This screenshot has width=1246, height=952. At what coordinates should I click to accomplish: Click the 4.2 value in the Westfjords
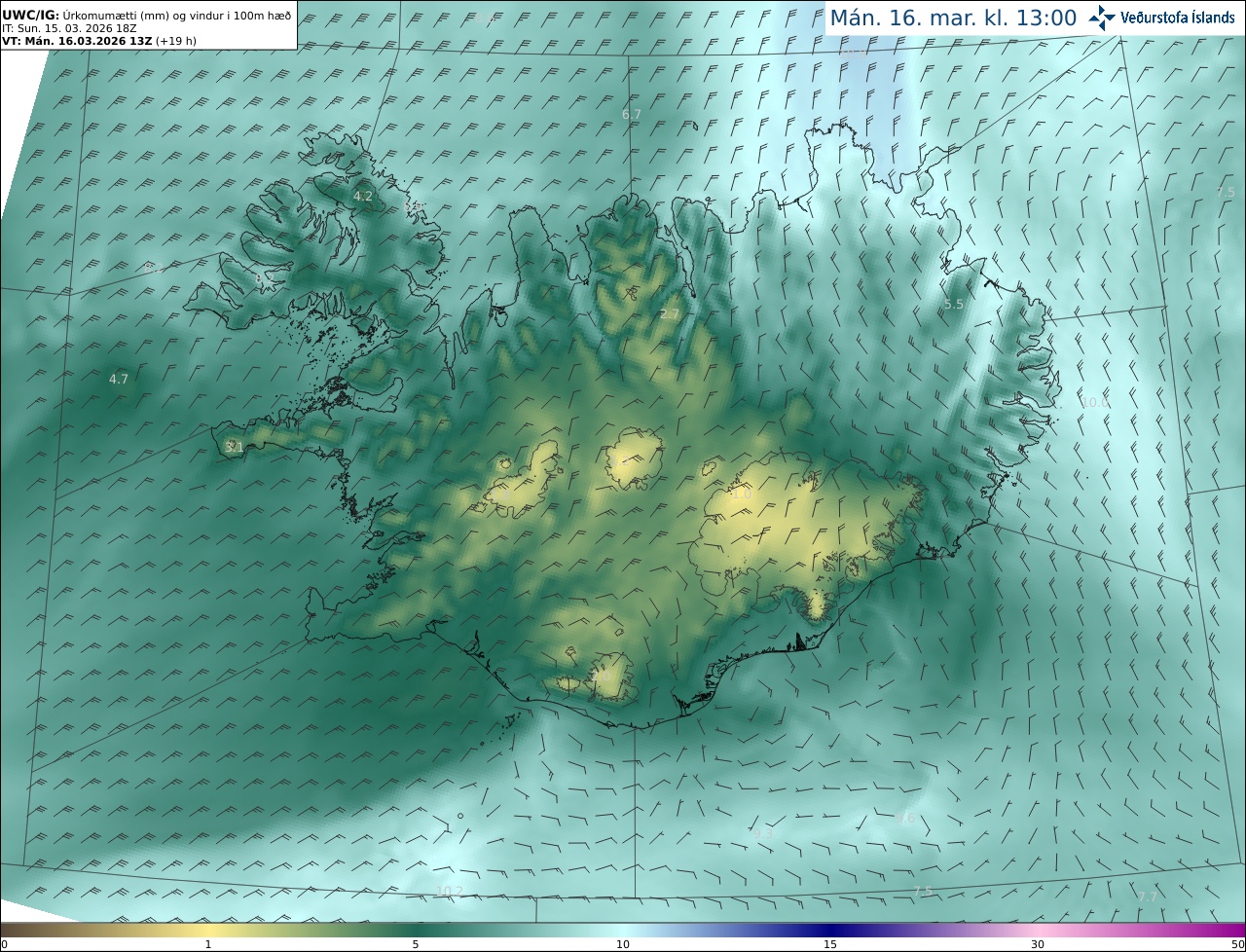click(x=363, y=196)
